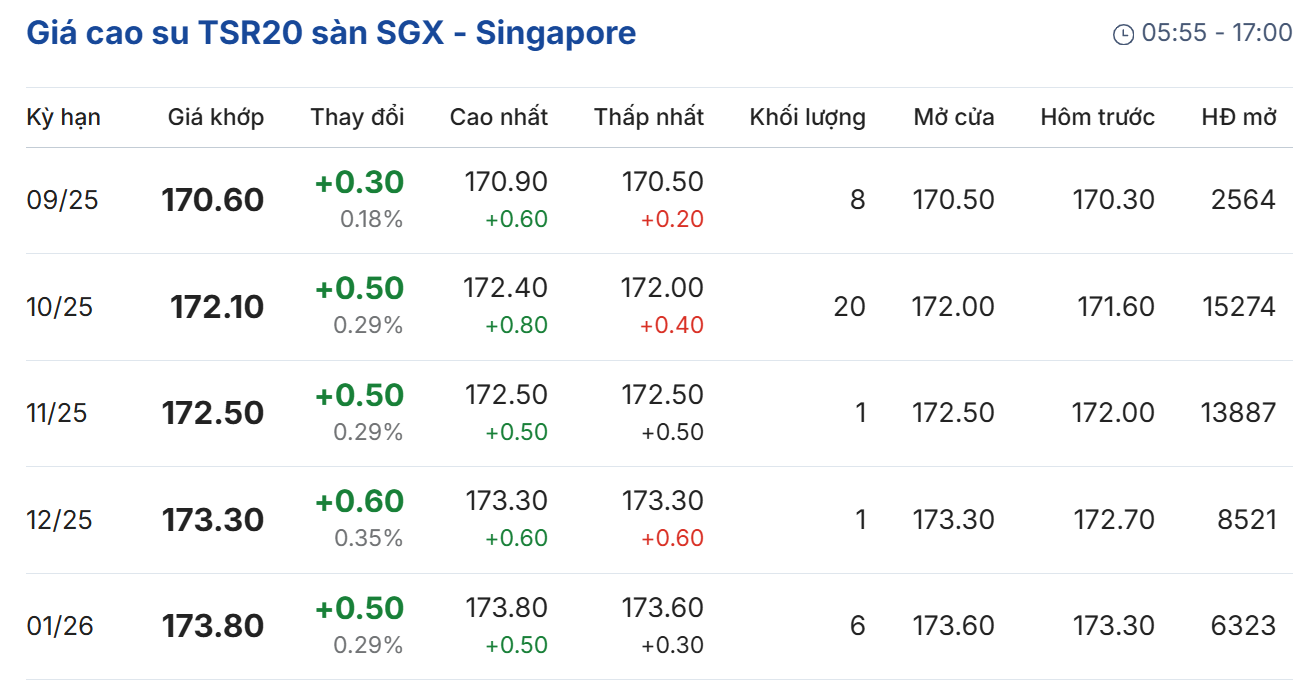Select the 09/25 contract row
Screen dimensions: 1310x682
(x=62, y=200)
